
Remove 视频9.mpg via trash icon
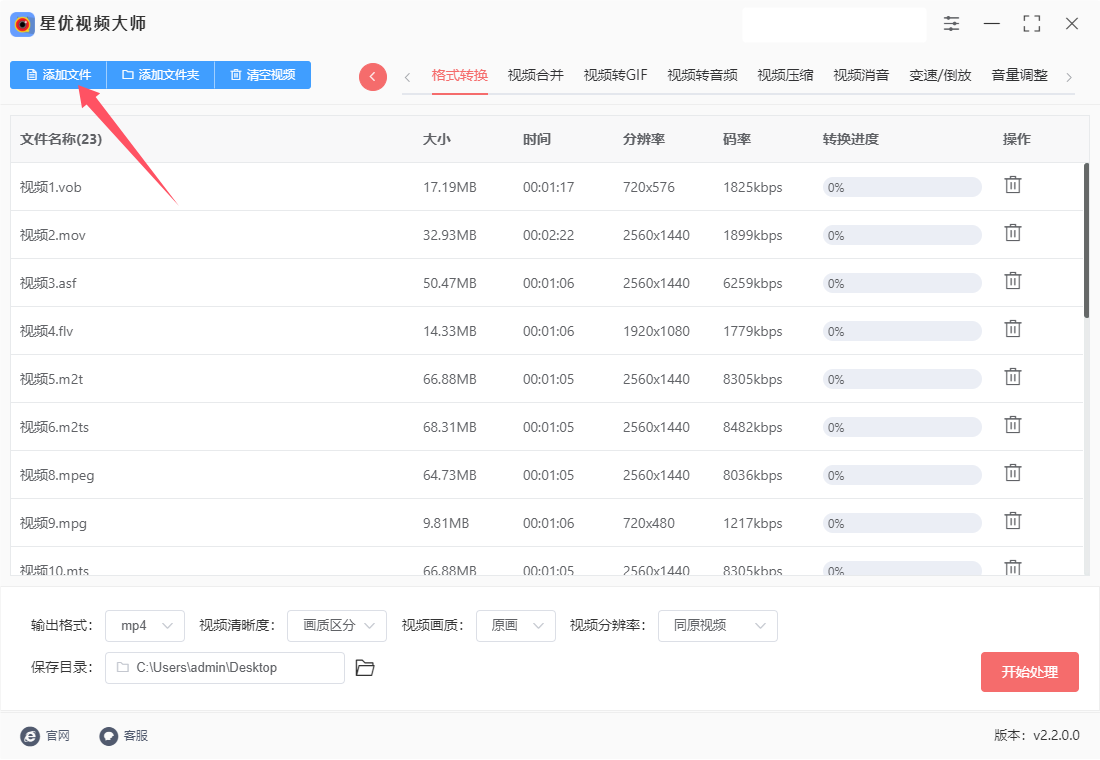pos(1012,521)
